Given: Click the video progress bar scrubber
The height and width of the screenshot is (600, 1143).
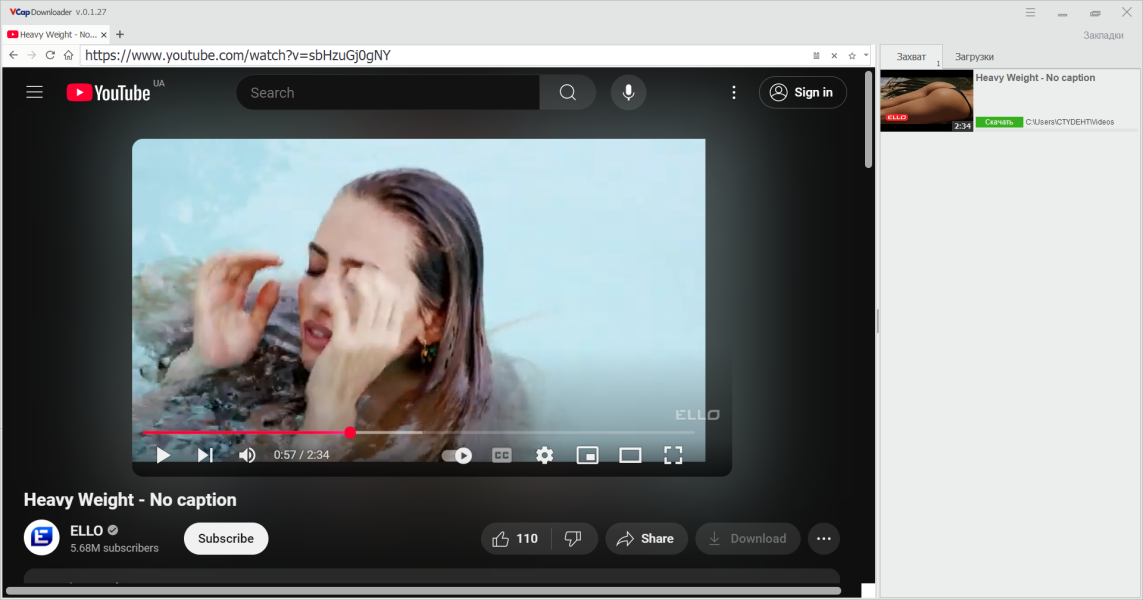Looking at the screenshot, I should [350, 432].
